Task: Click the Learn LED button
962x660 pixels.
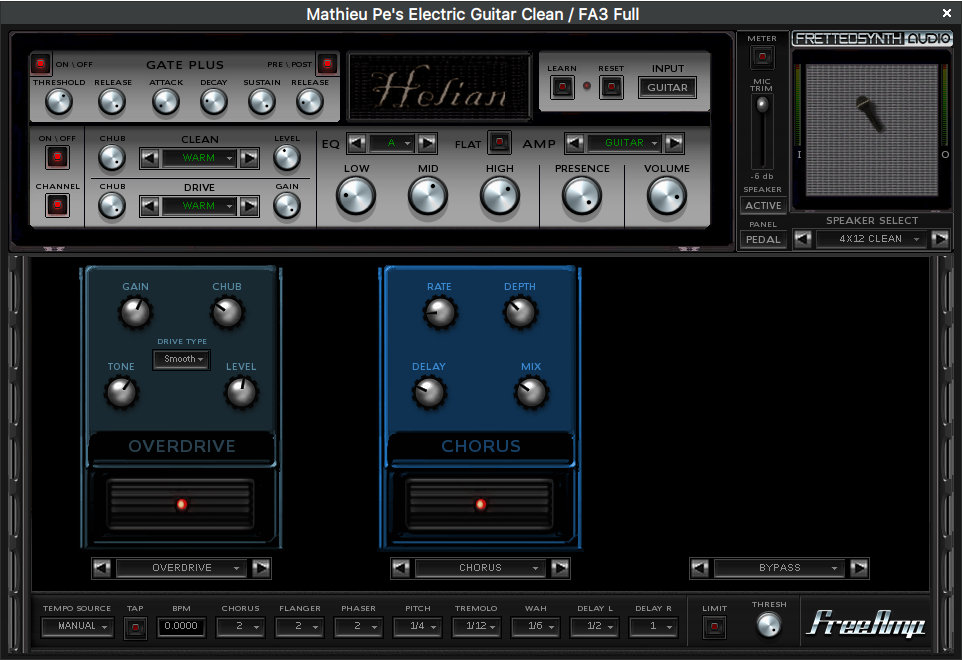Action: click(x=562, y=87)
